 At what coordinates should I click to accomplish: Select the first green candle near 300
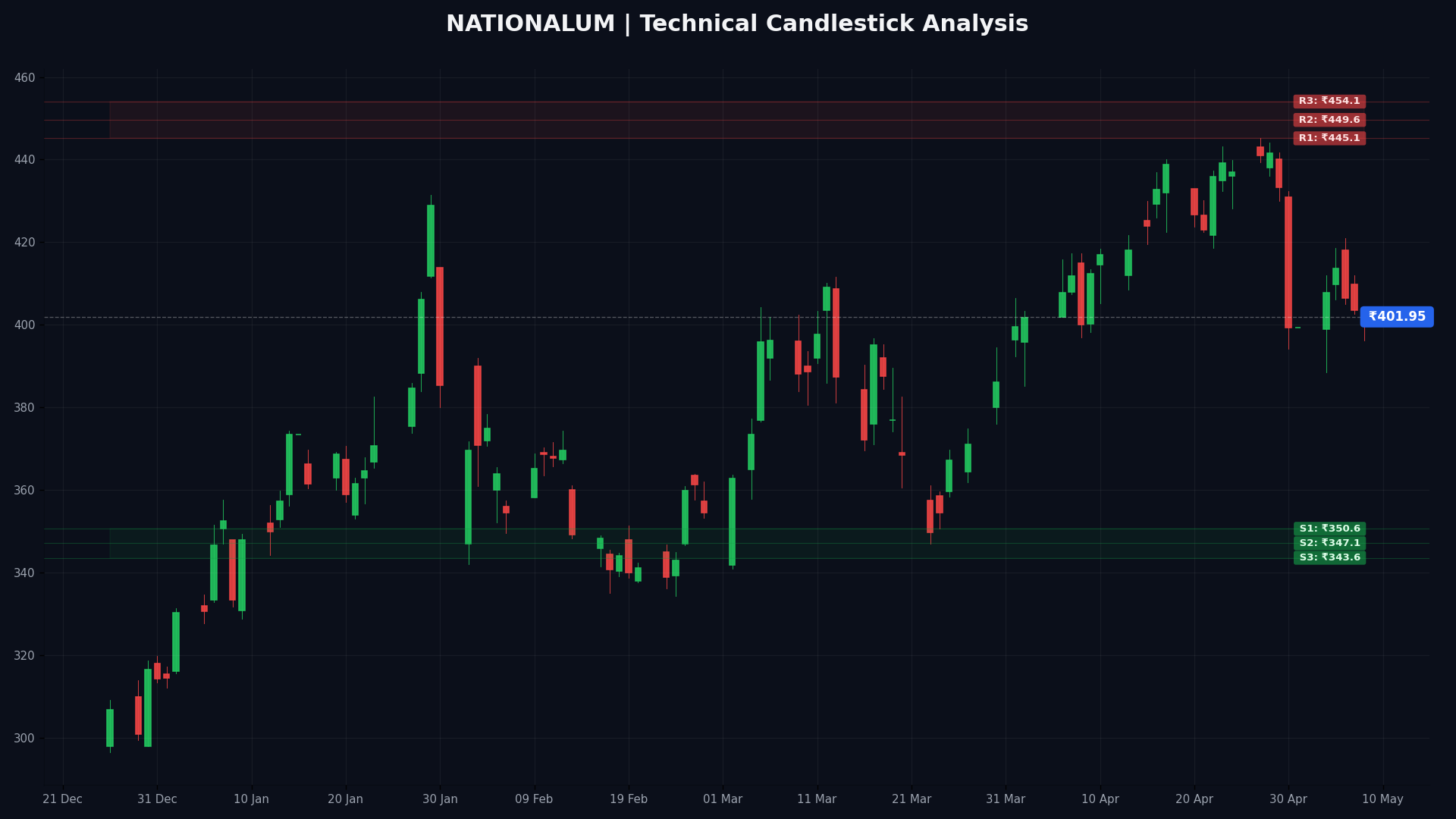point(110,728)
